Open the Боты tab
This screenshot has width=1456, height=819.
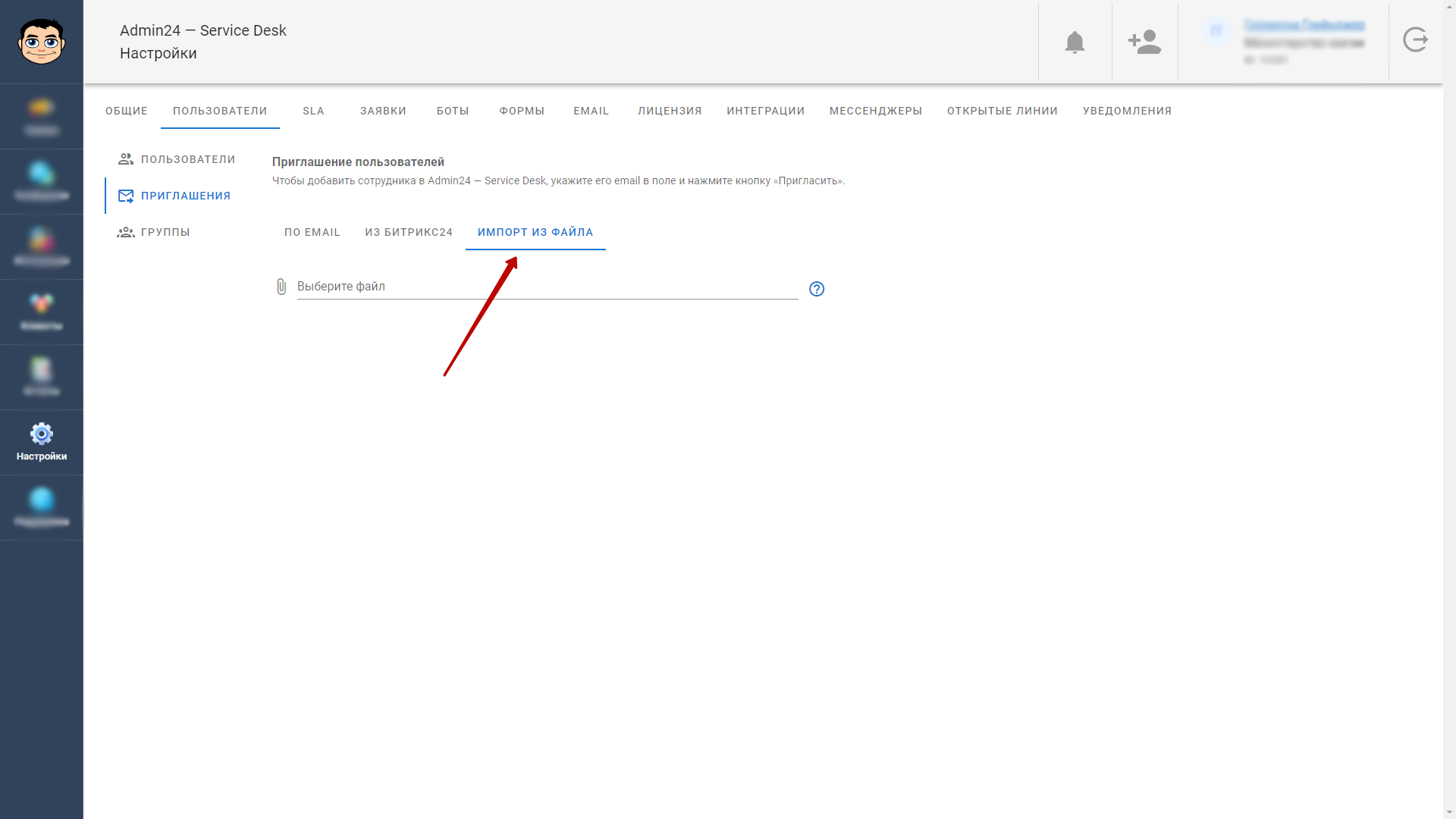tap(453, 111)
